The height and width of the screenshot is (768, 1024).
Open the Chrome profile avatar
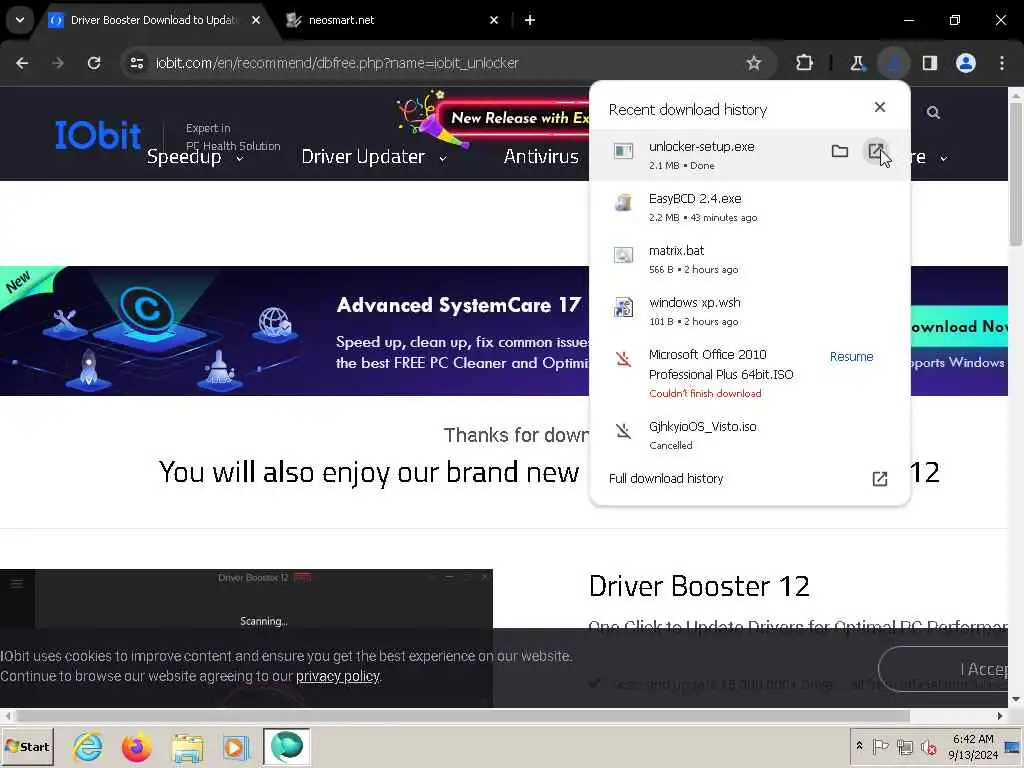(x=966, y=63)
